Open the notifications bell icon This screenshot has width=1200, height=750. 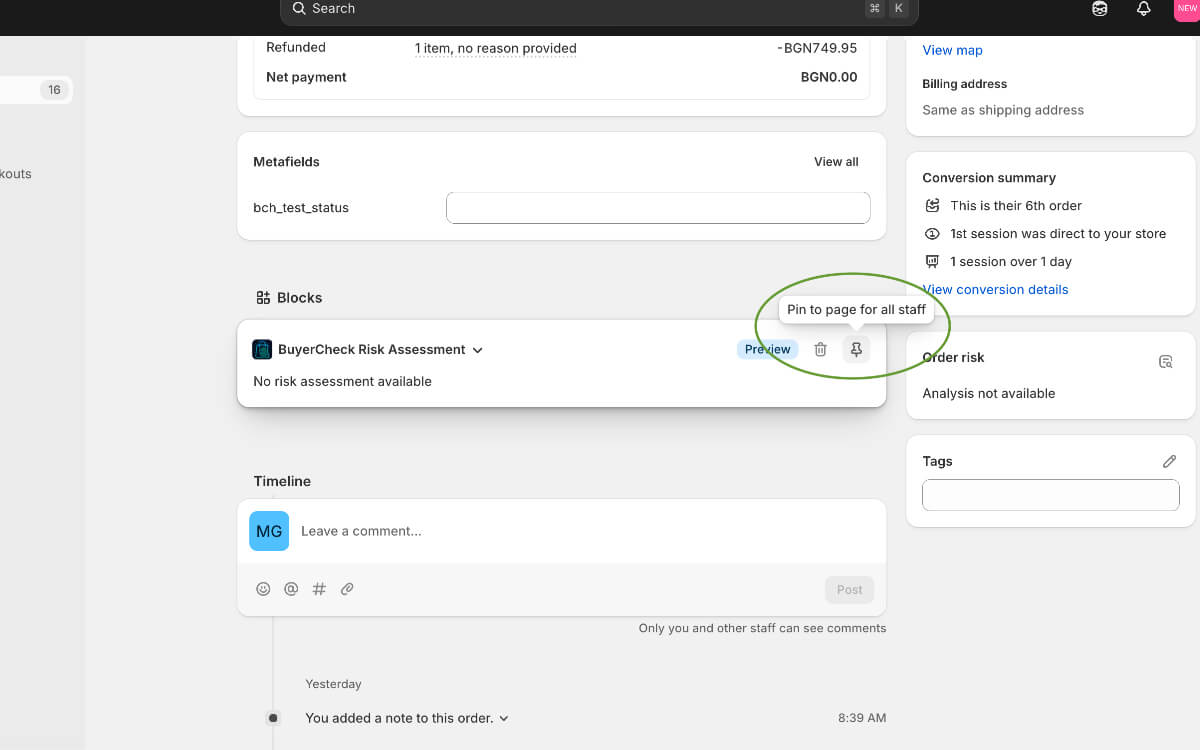[x=1144, y=8]
